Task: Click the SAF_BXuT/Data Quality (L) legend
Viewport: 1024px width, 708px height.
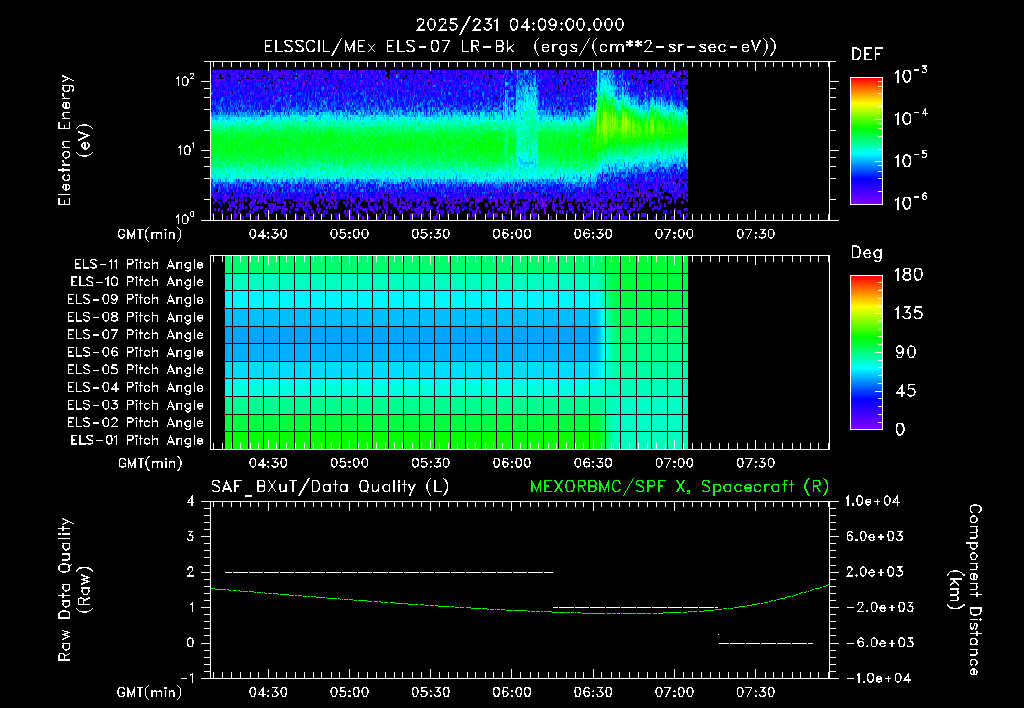Action: tap(330, 487)
